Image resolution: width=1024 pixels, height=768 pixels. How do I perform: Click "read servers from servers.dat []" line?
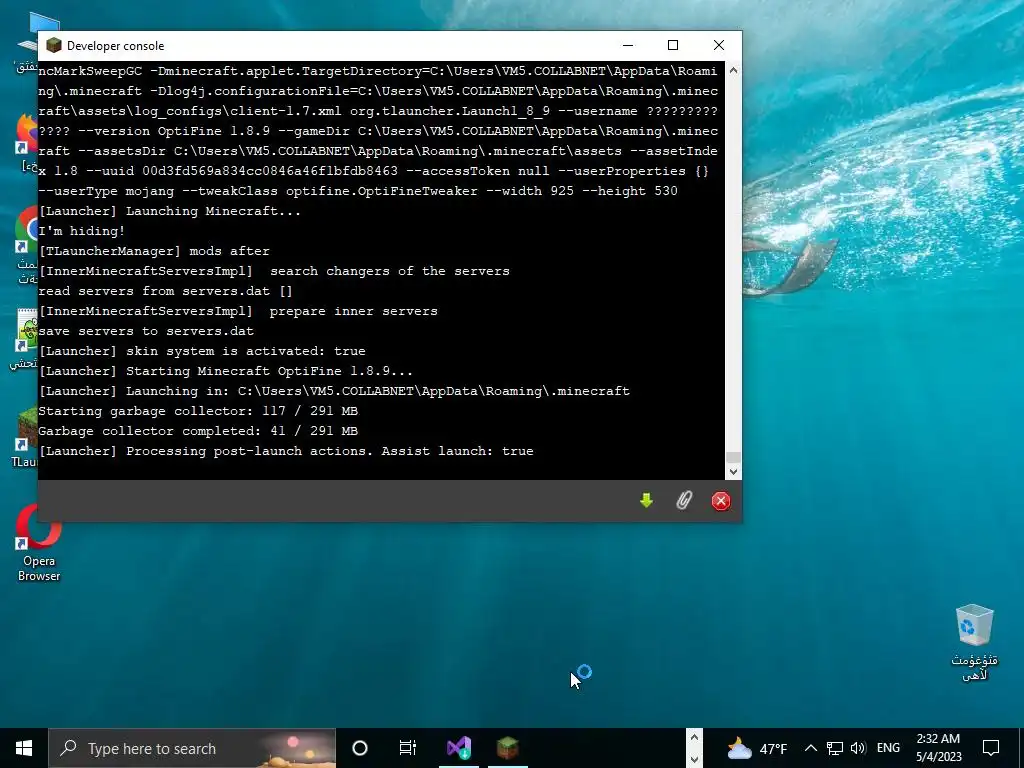166,291
